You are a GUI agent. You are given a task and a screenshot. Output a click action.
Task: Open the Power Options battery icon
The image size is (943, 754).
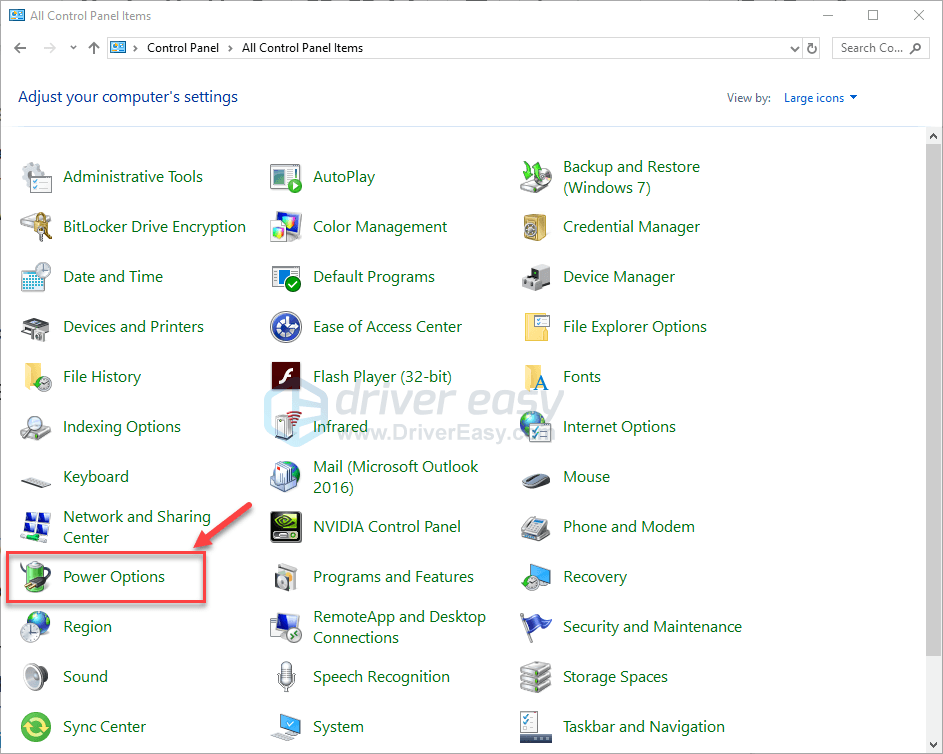36,577
